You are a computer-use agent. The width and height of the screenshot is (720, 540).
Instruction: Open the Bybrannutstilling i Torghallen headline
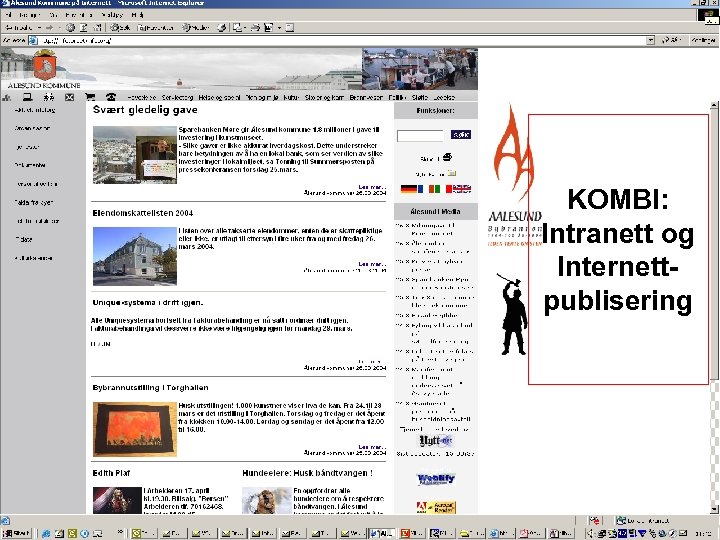click(150, 388)
